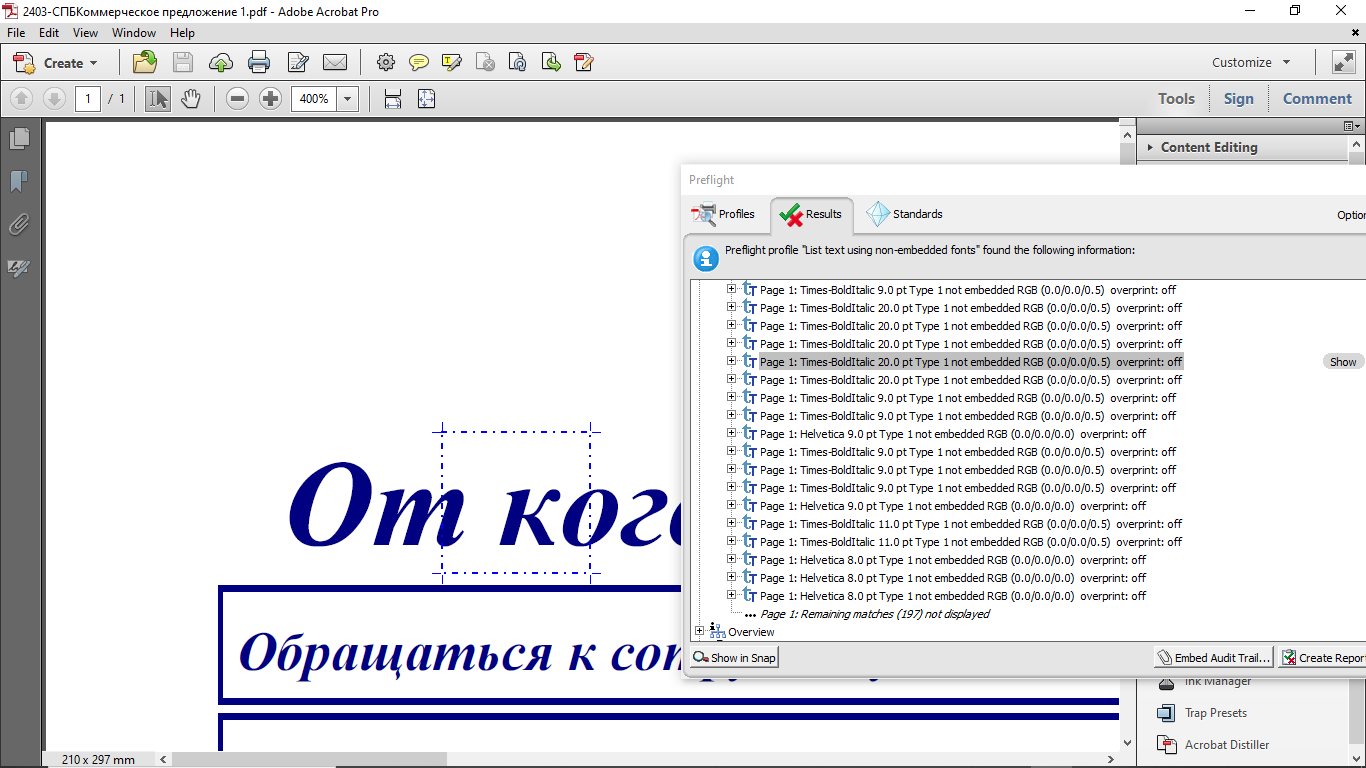Click the gear icon in the toolbar

(x=386, y=63)
